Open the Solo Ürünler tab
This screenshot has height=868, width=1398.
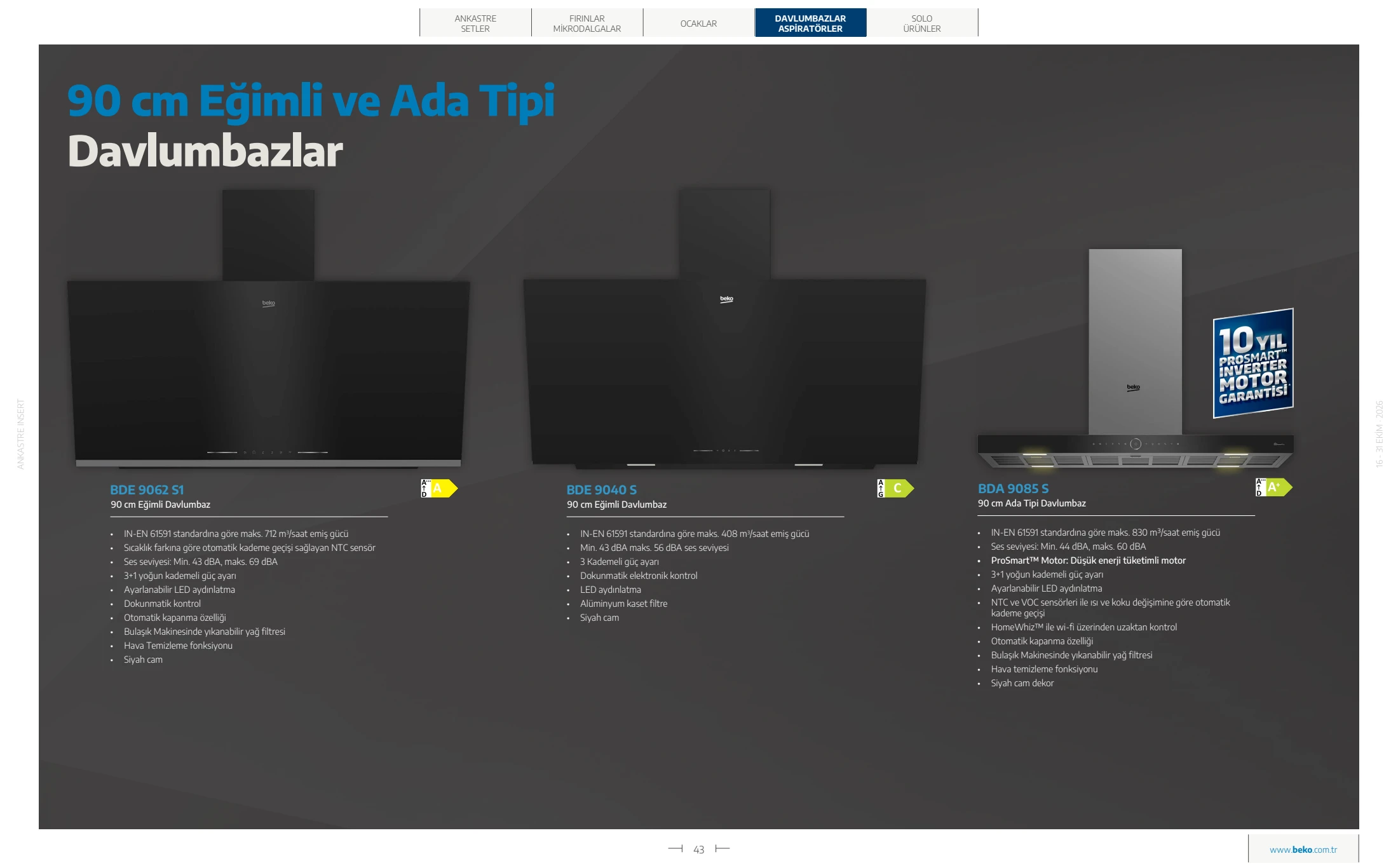coord(922,23)
